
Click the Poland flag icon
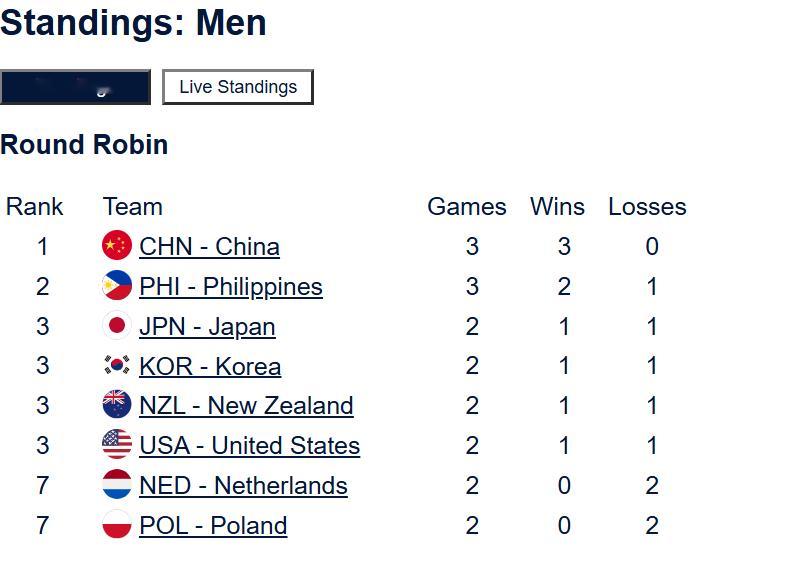coord(117,524)
